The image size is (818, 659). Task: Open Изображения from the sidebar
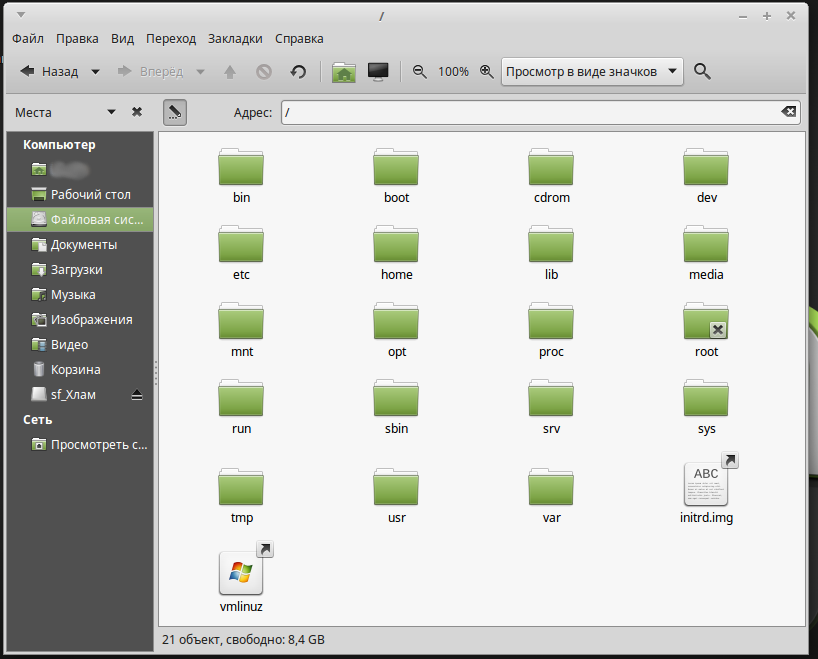(80, 320)
